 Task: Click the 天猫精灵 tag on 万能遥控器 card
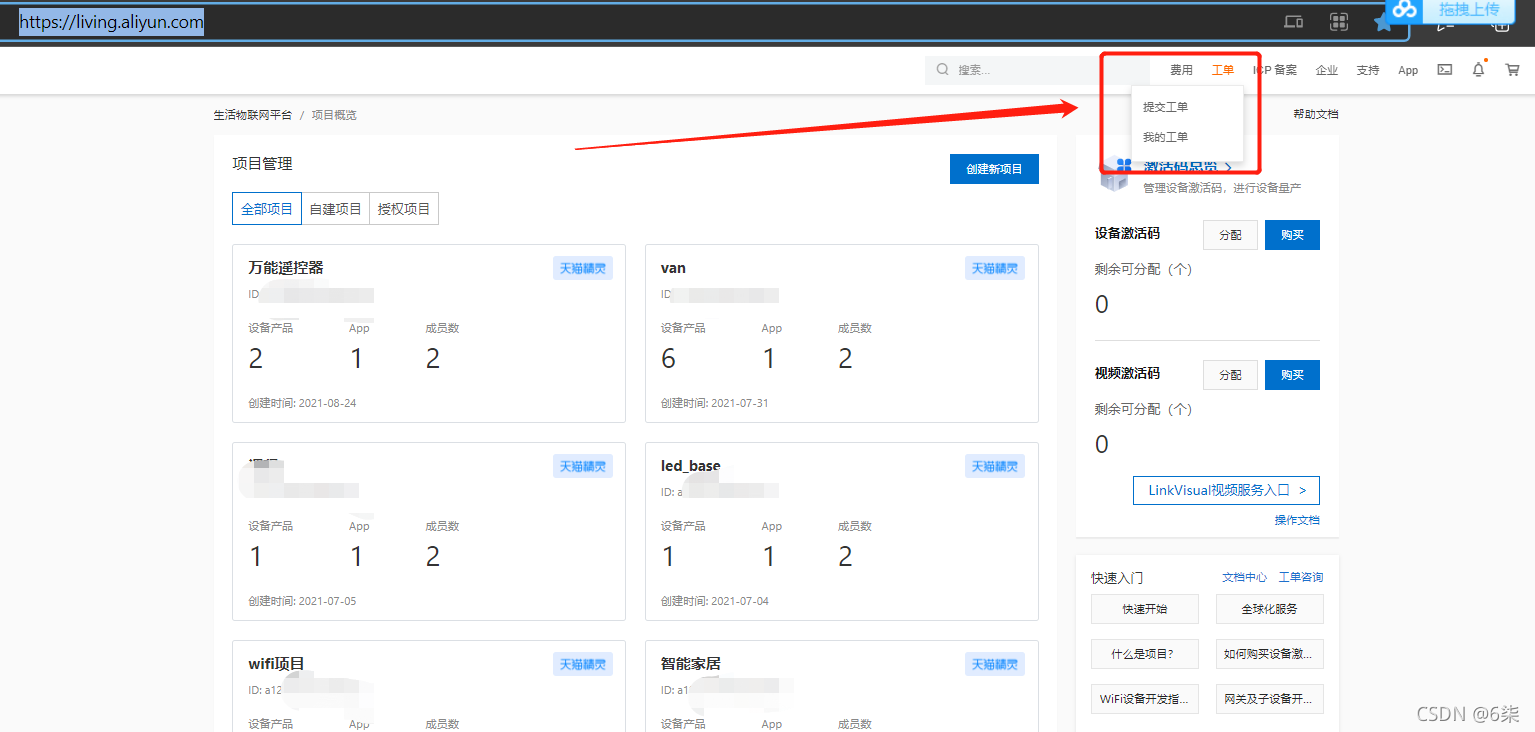click(x=582, y=268)
